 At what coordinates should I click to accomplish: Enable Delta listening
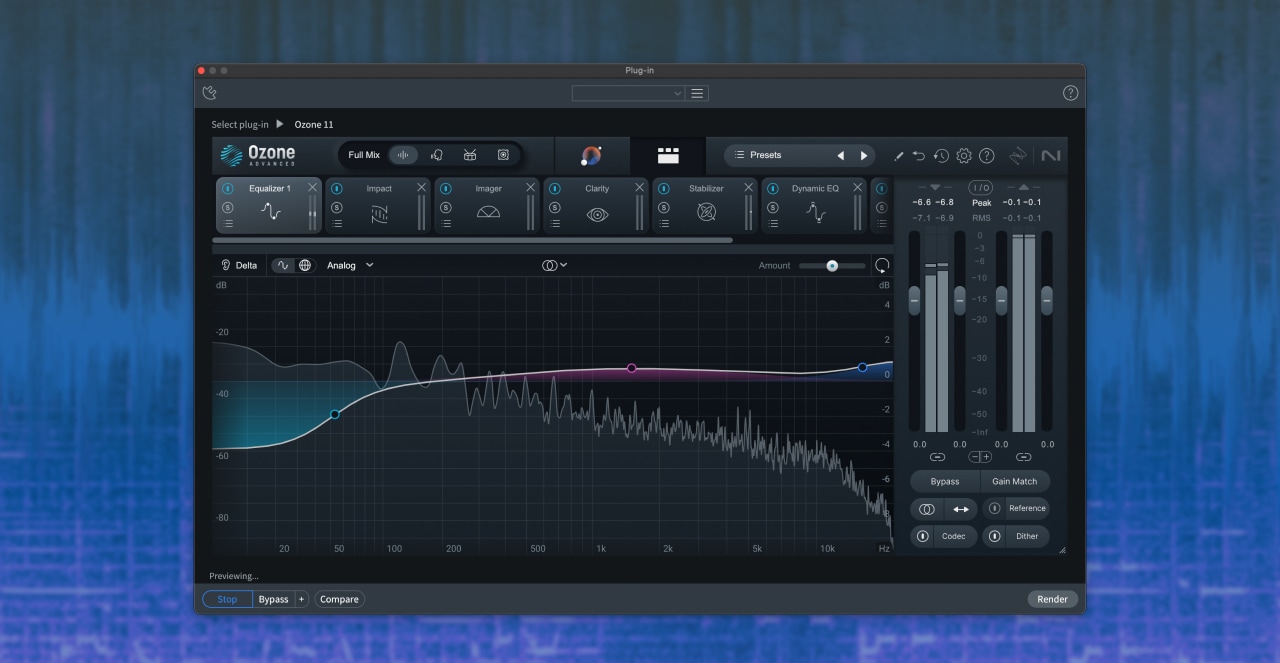(239, 265)
